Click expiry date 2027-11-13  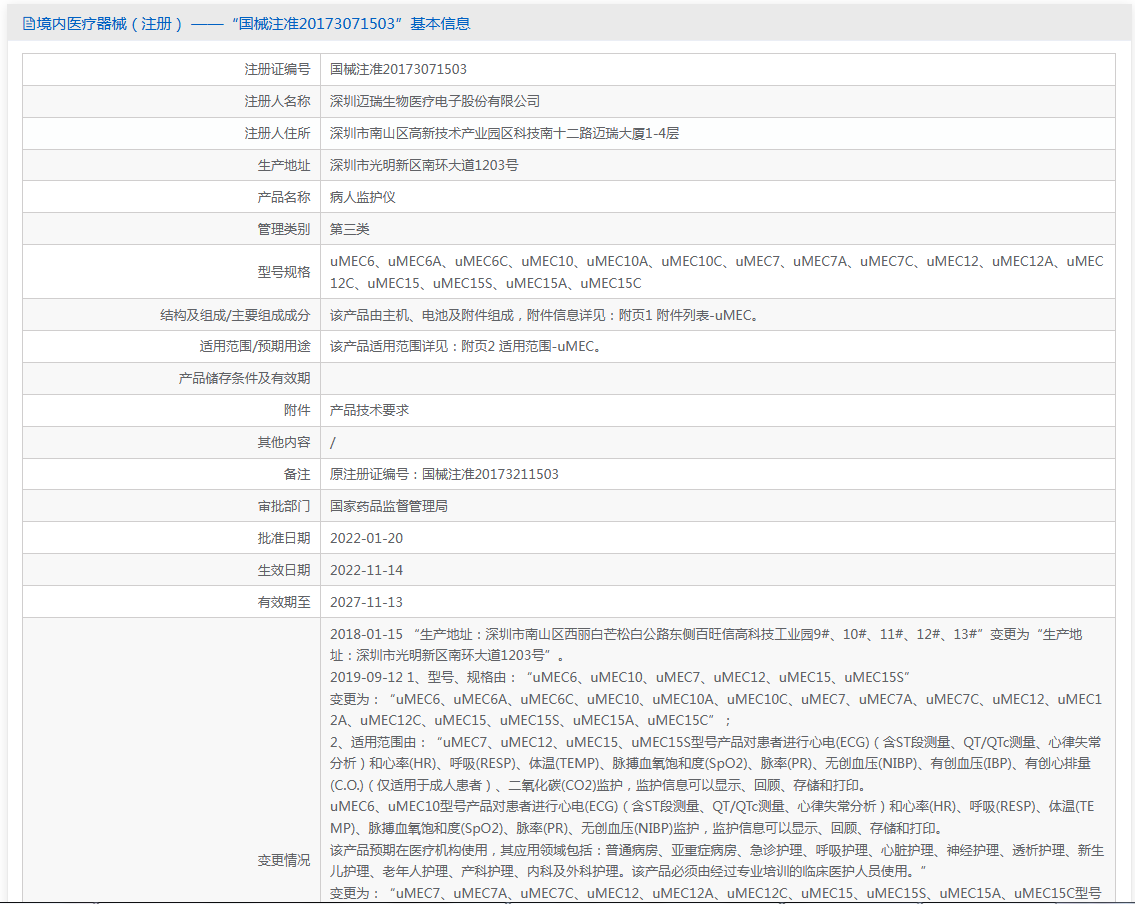(366, 602)
